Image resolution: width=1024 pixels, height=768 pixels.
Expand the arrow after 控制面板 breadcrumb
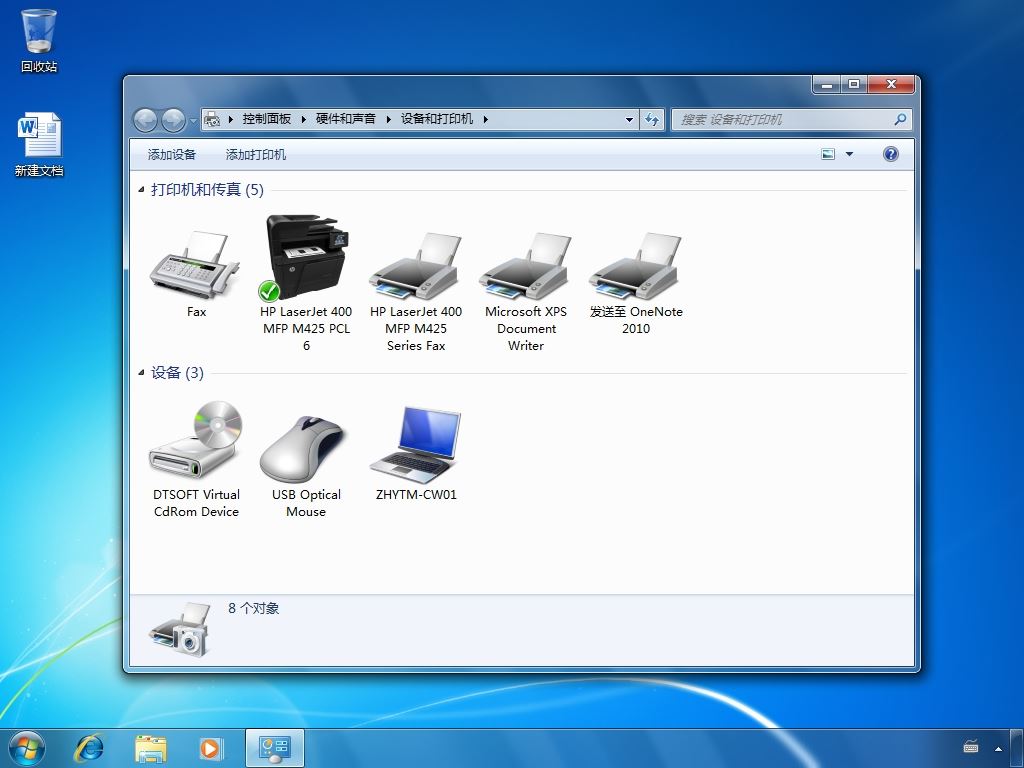tap(304, 120)
